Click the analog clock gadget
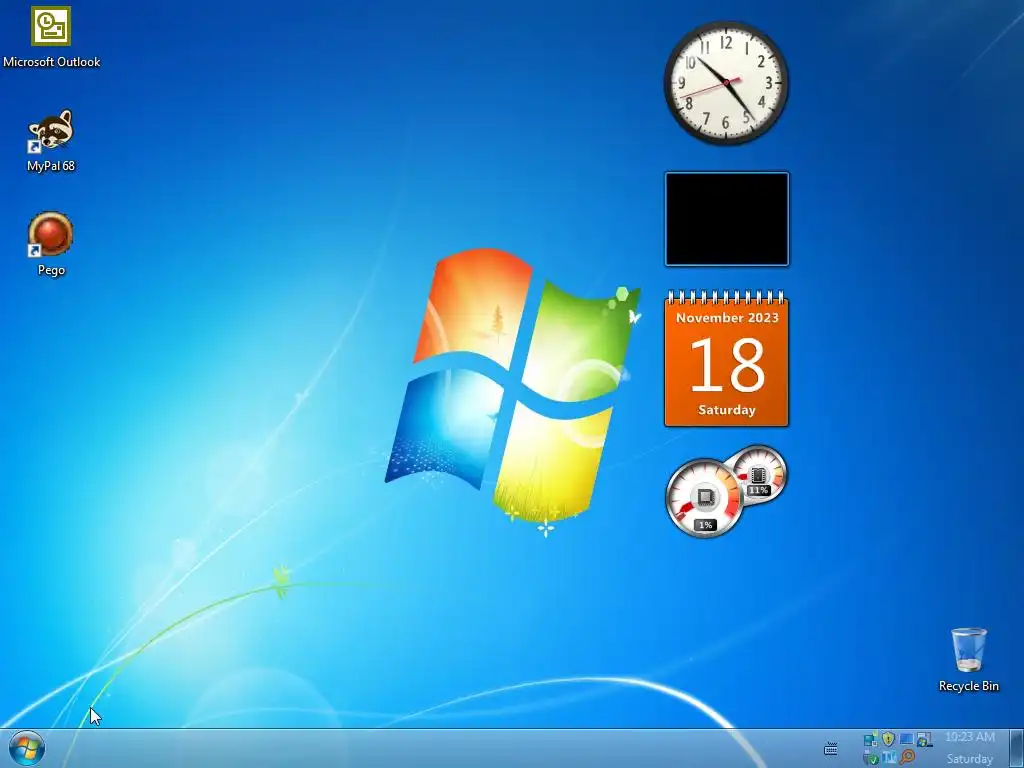This screenshot has height=768, width=1024. coord(726,82)
